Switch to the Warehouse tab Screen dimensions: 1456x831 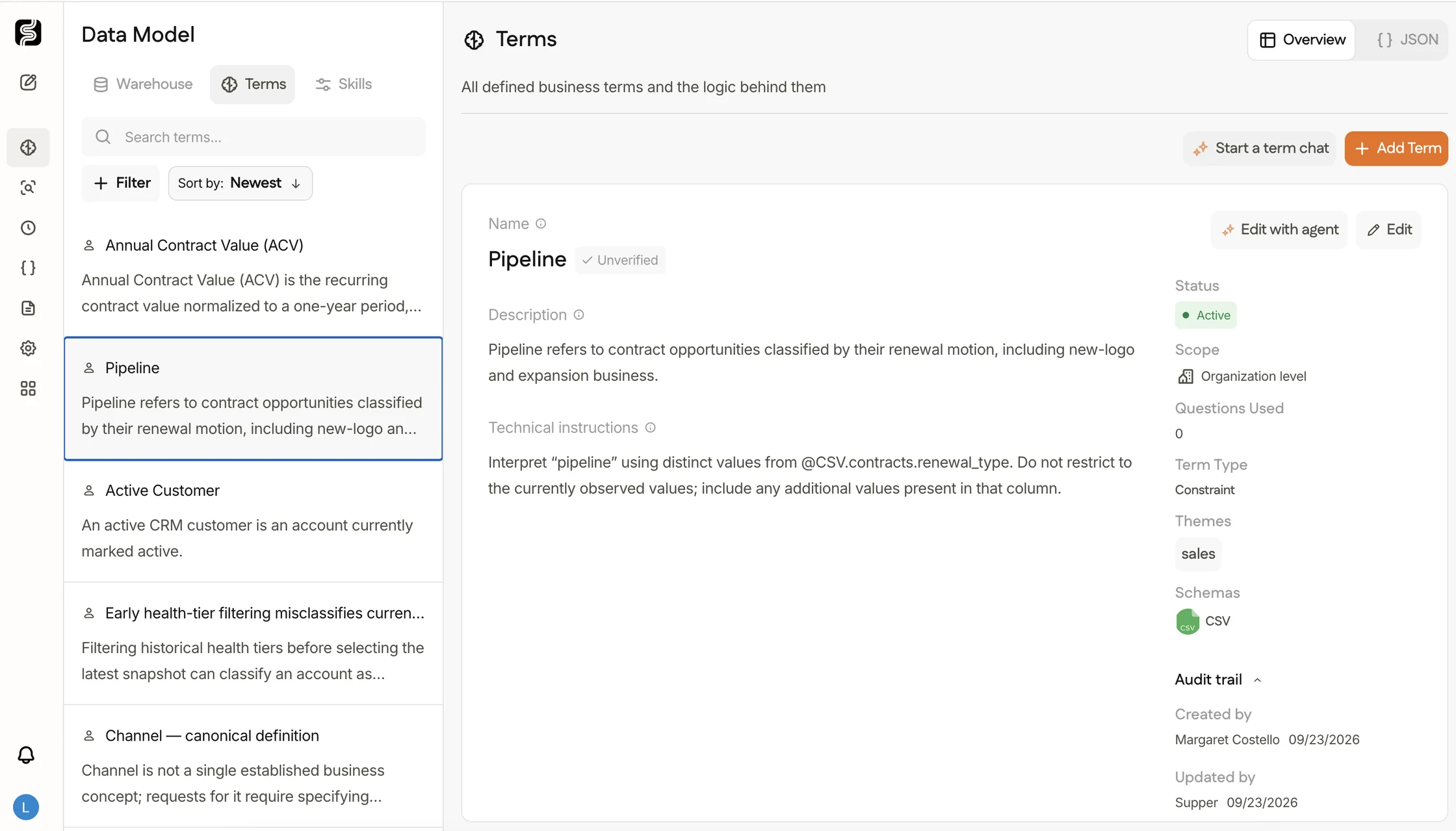point(143,84)
